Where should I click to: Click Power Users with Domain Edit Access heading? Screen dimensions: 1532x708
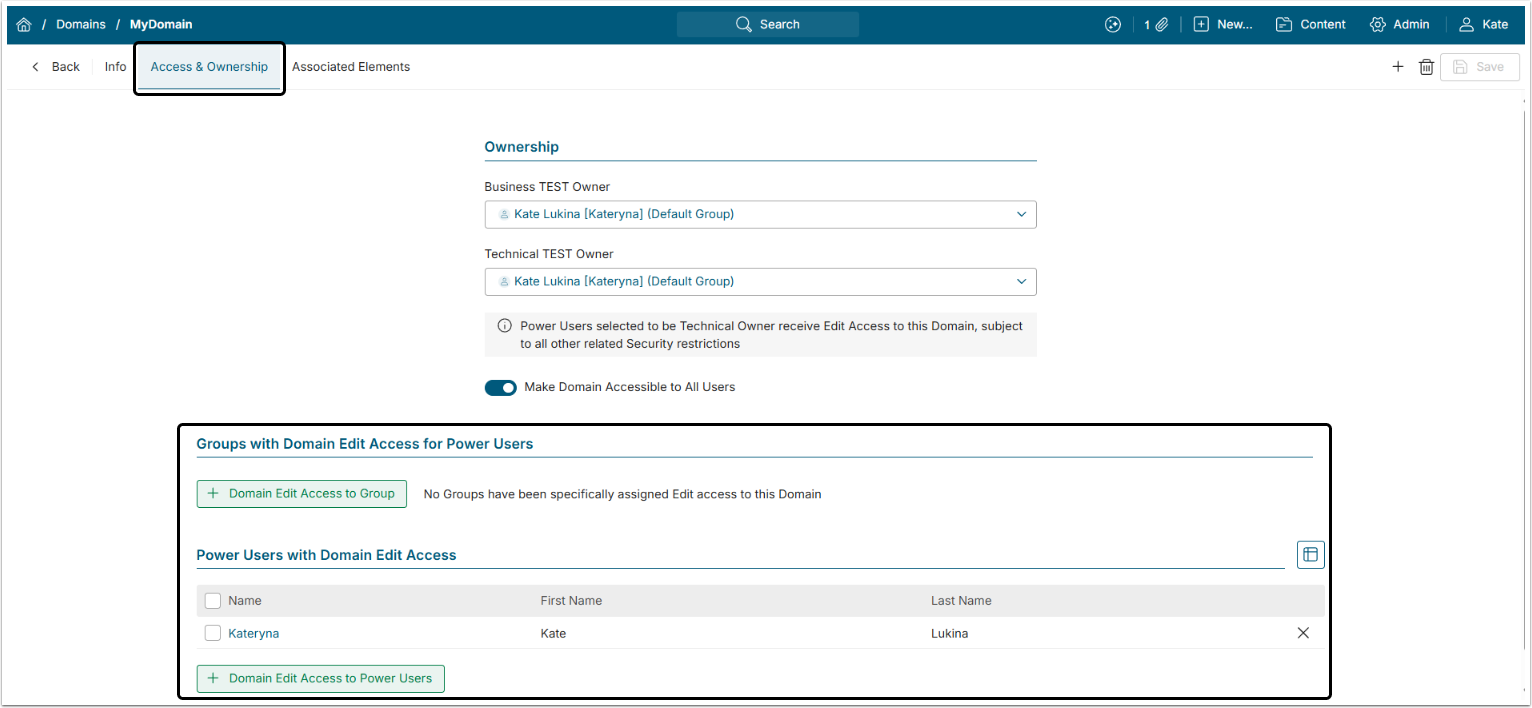click(x=326, y=555)
